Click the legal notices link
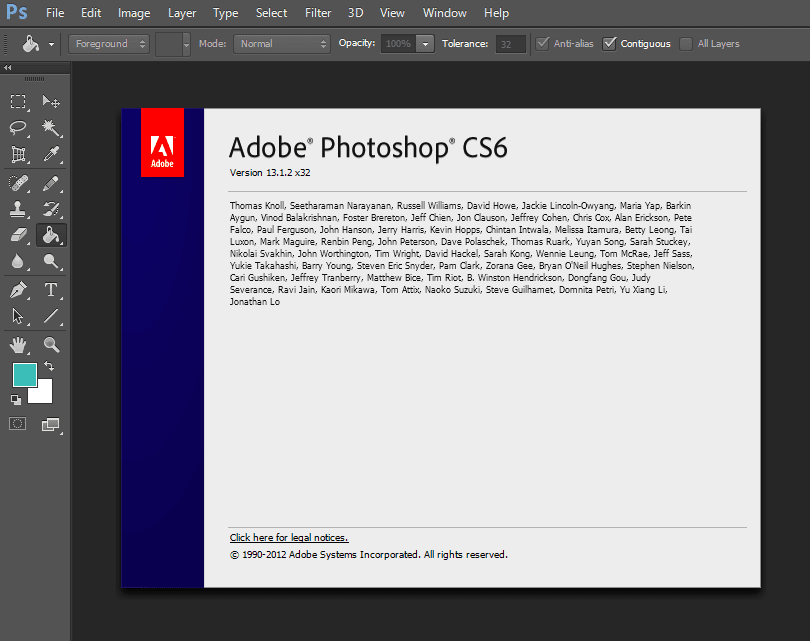 pos(289,538)
